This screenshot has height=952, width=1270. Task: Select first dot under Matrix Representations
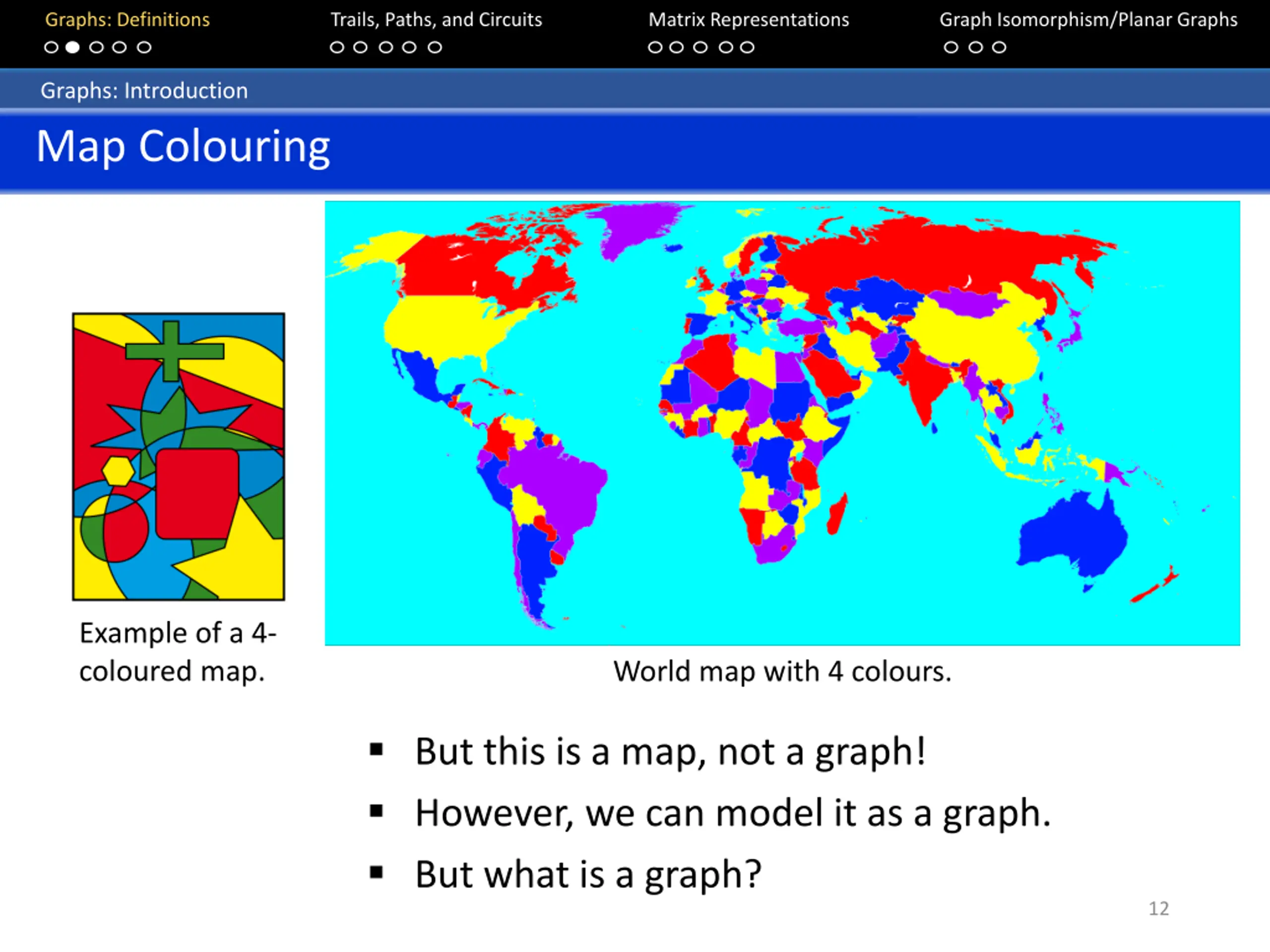[655, 48]
